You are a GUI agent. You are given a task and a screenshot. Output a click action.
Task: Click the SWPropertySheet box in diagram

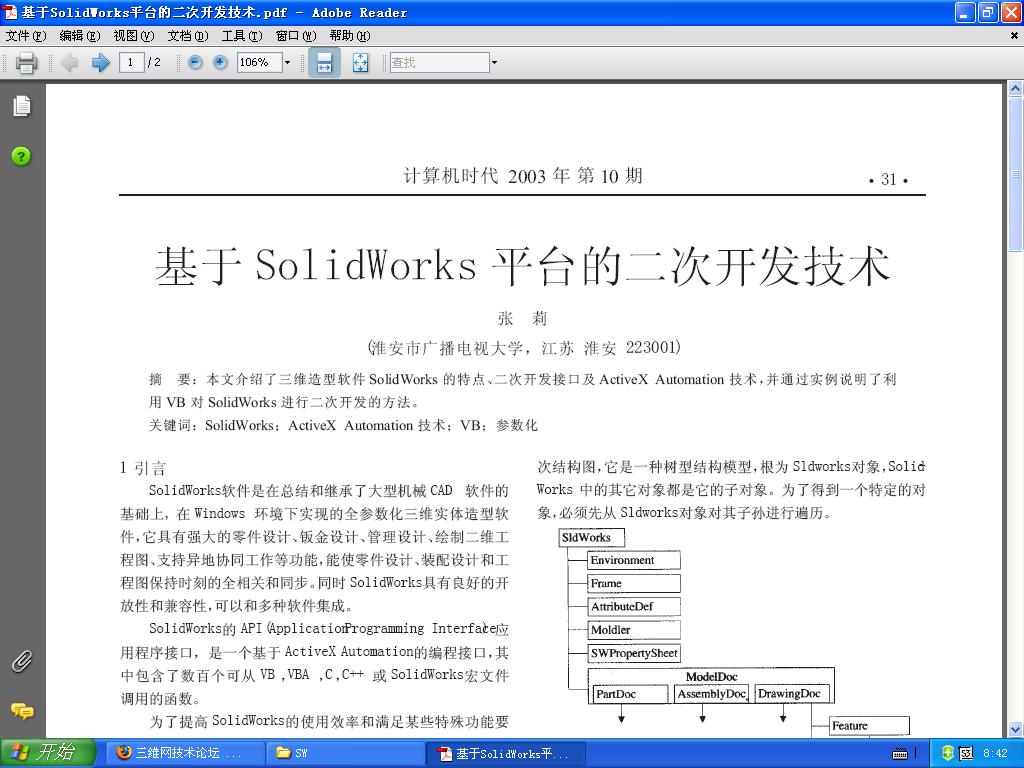coord(634,653)
